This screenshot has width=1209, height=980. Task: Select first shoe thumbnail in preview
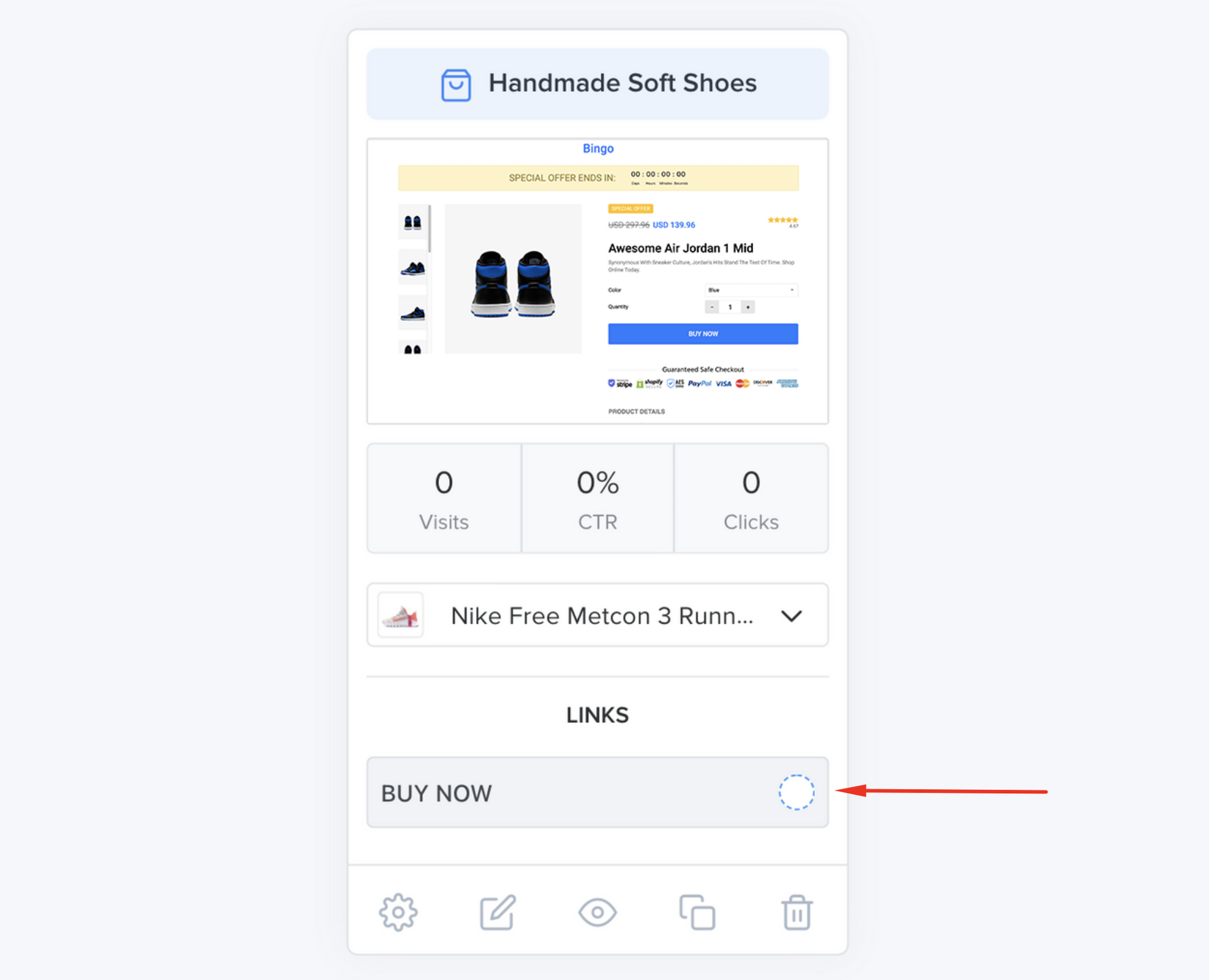click(x=412, y=222)
